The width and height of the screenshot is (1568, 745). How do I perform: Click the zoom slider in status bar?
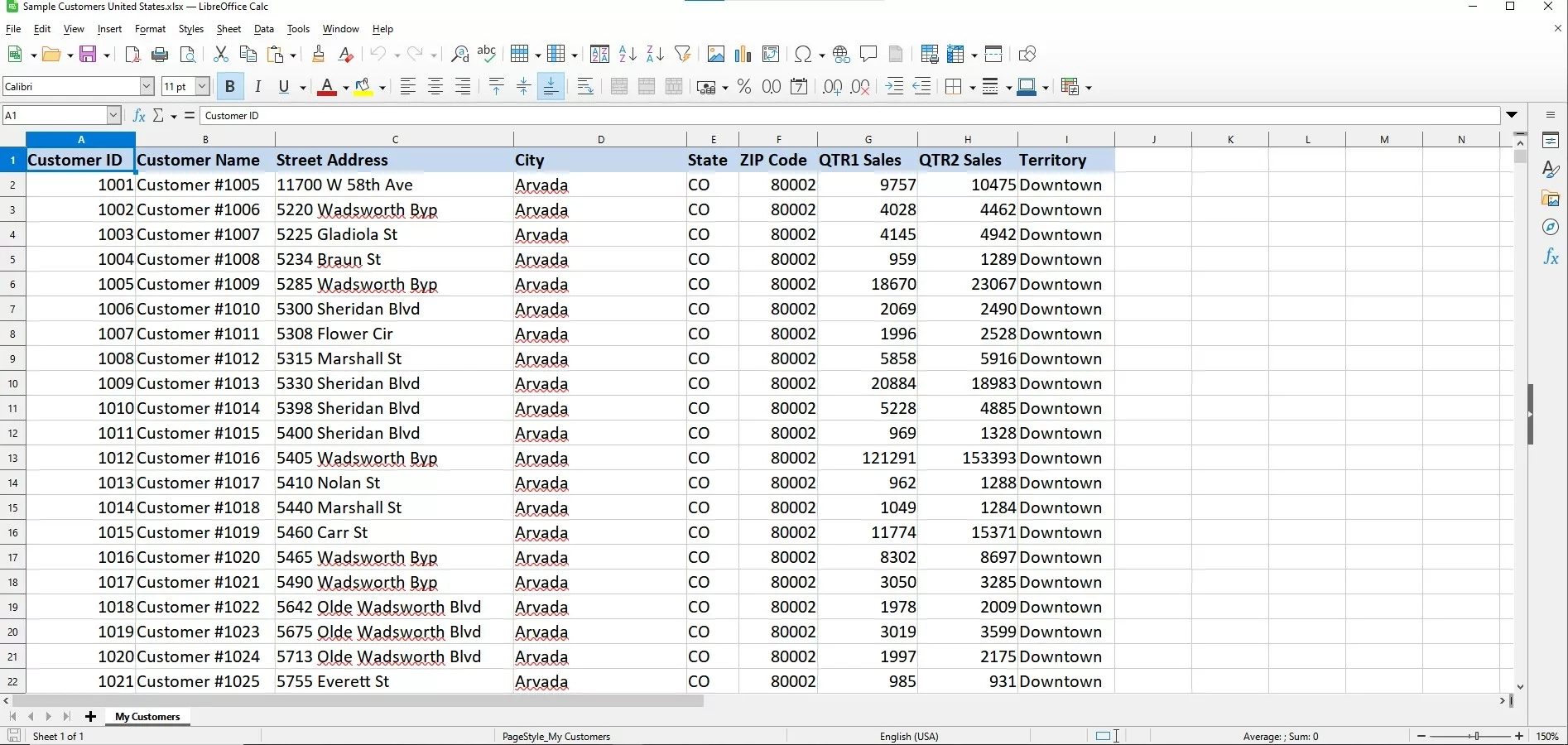(x=1469, y=736)
